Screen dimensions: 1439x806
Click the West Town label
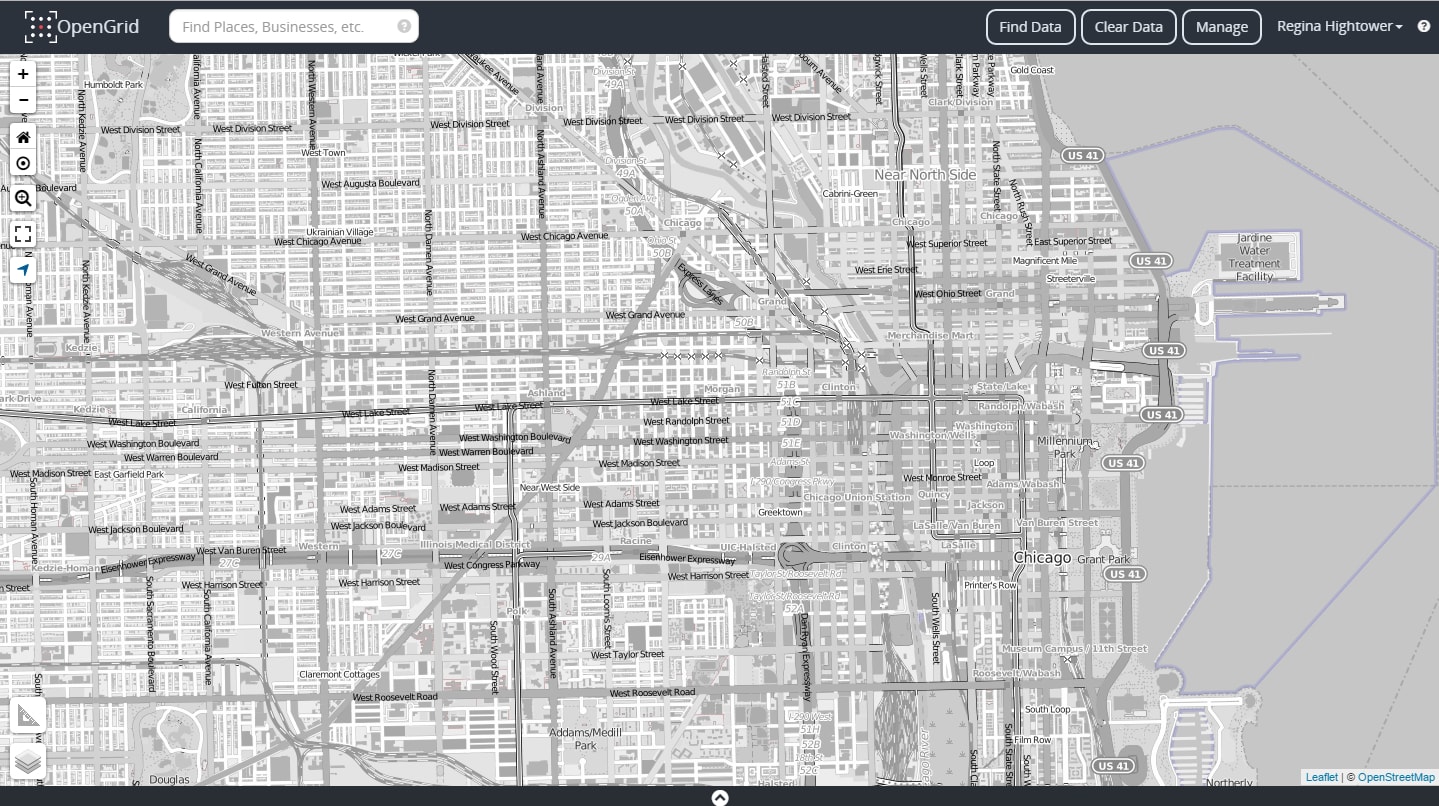[323, 153]
